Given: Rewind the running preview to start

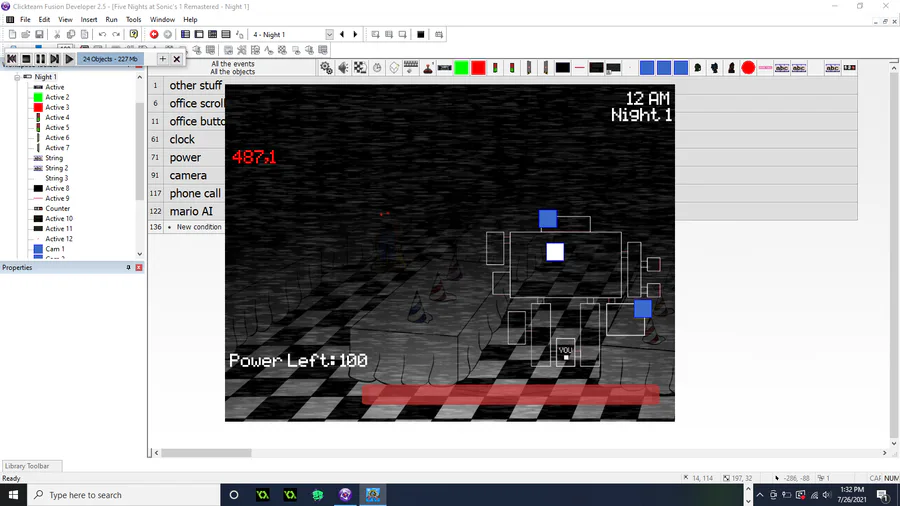Looking at the screenshot, I should tap(11, 59).
